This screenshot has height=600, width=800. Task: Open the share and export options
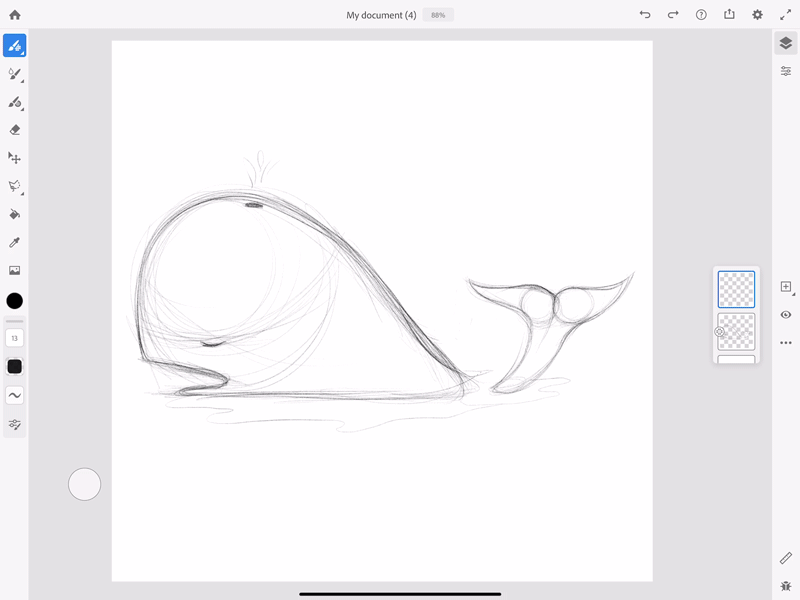[x=728, y=15]
